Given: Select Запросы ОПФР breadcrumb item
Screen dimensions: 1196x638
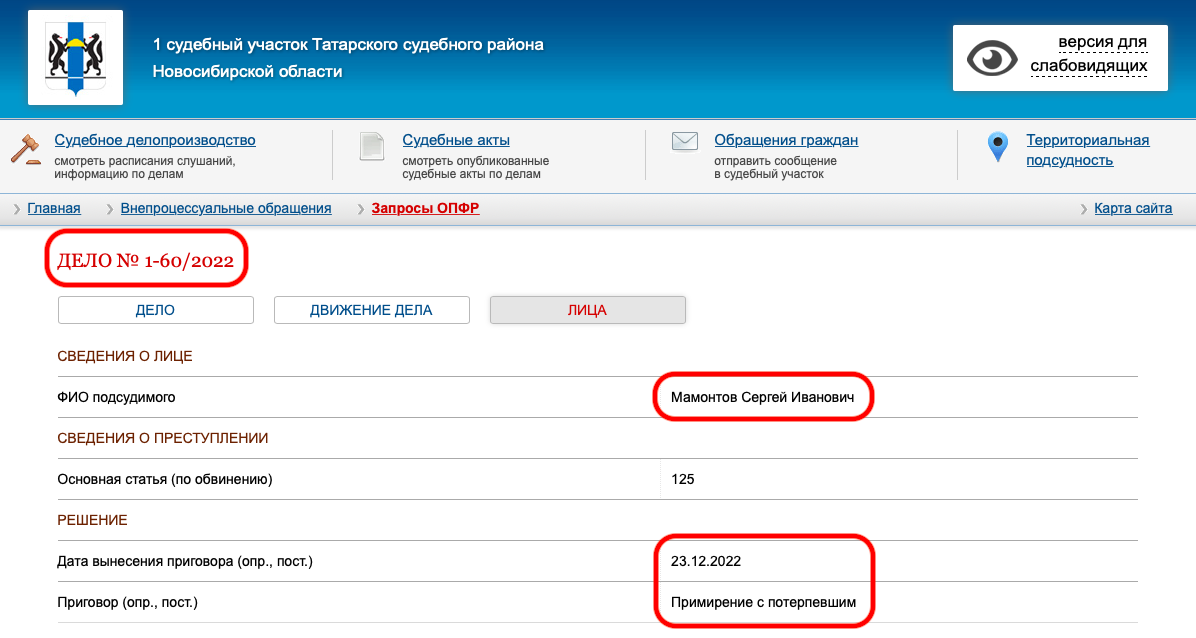Looking at the screenshot, I should tap(425, 208).
